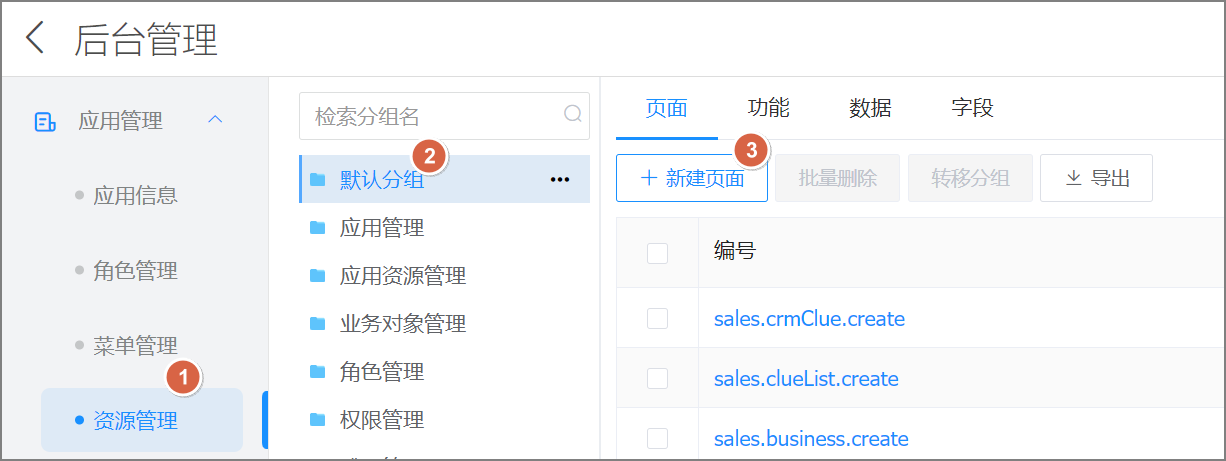Click the back arrow beside 后台管理

coord(35,39)
